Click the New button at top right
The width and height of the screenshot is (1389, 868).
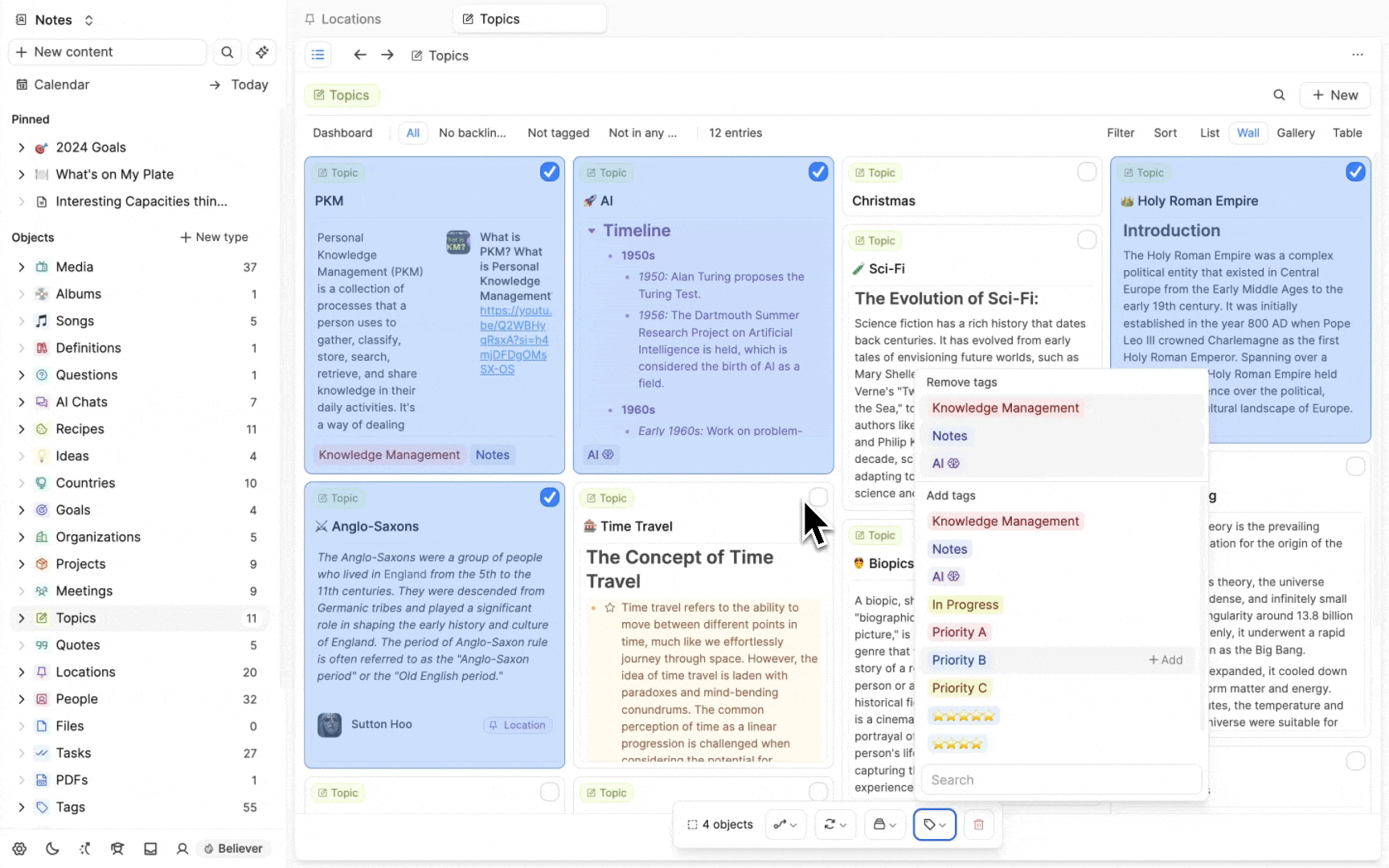[x=1334, y=95]
